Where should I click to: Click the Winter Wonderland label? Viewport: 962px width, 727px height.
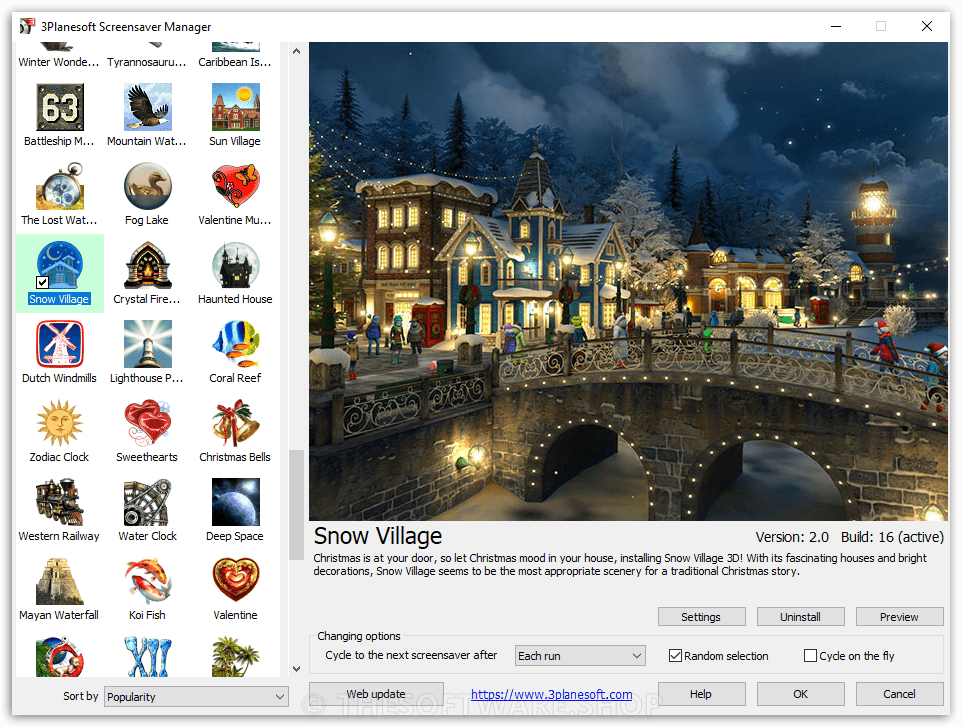pos(59,62)
